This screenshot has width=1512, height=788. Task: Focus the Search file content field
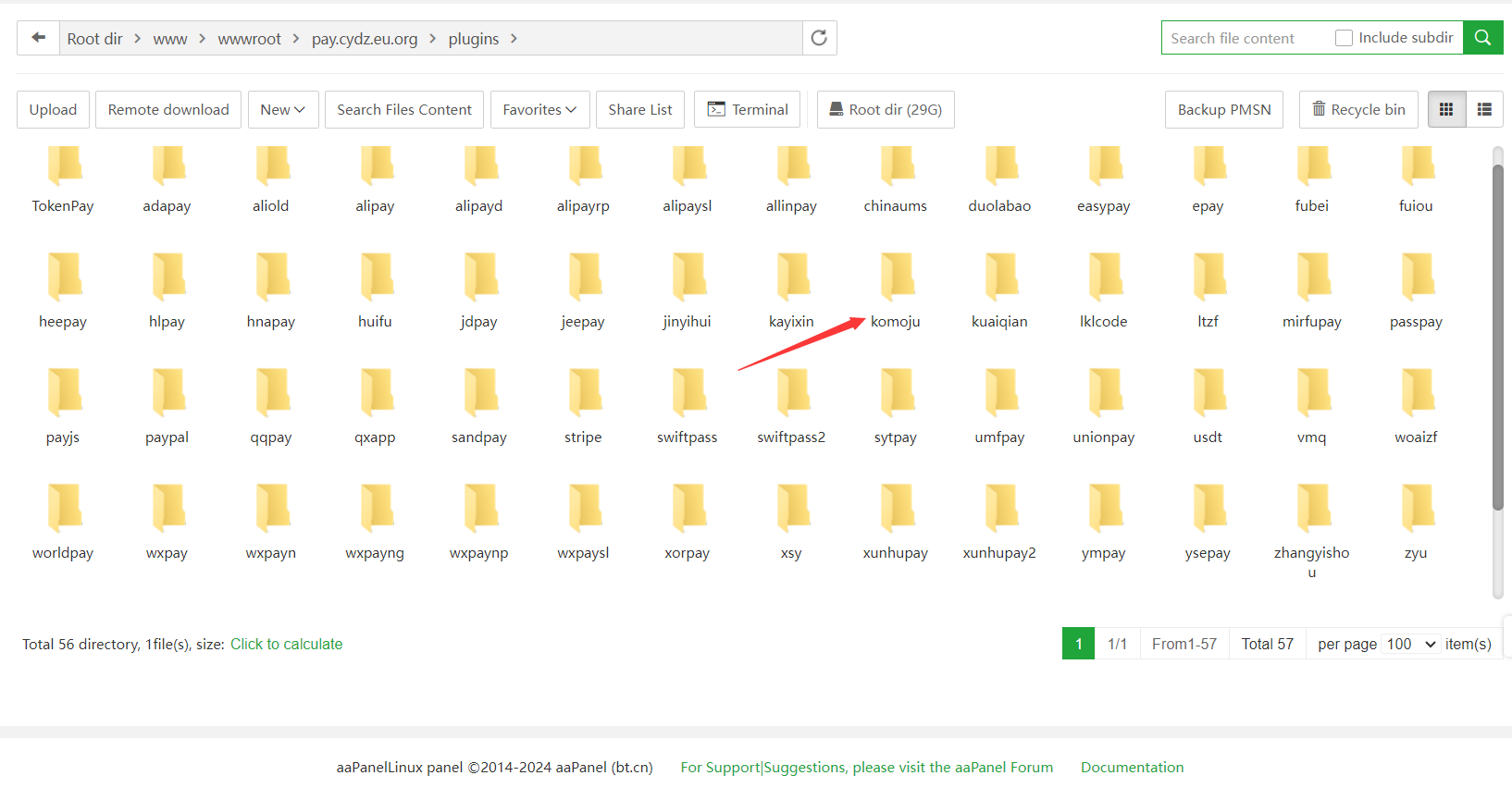point(1245,38)
